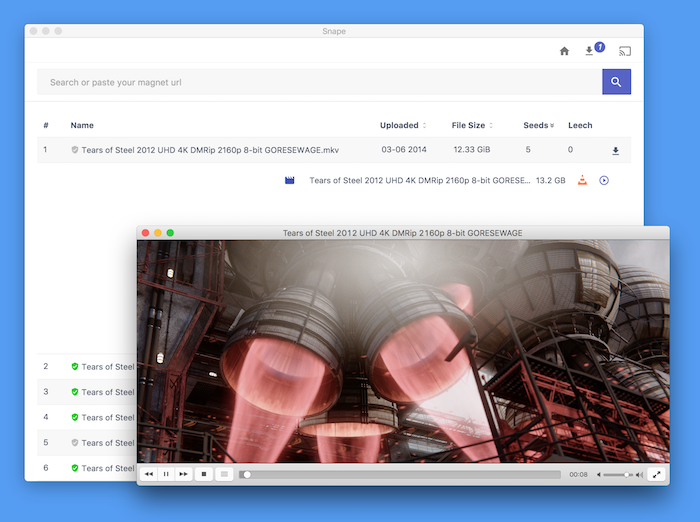Rewind the video in the player
700x522 pixels.
point(149,474)
